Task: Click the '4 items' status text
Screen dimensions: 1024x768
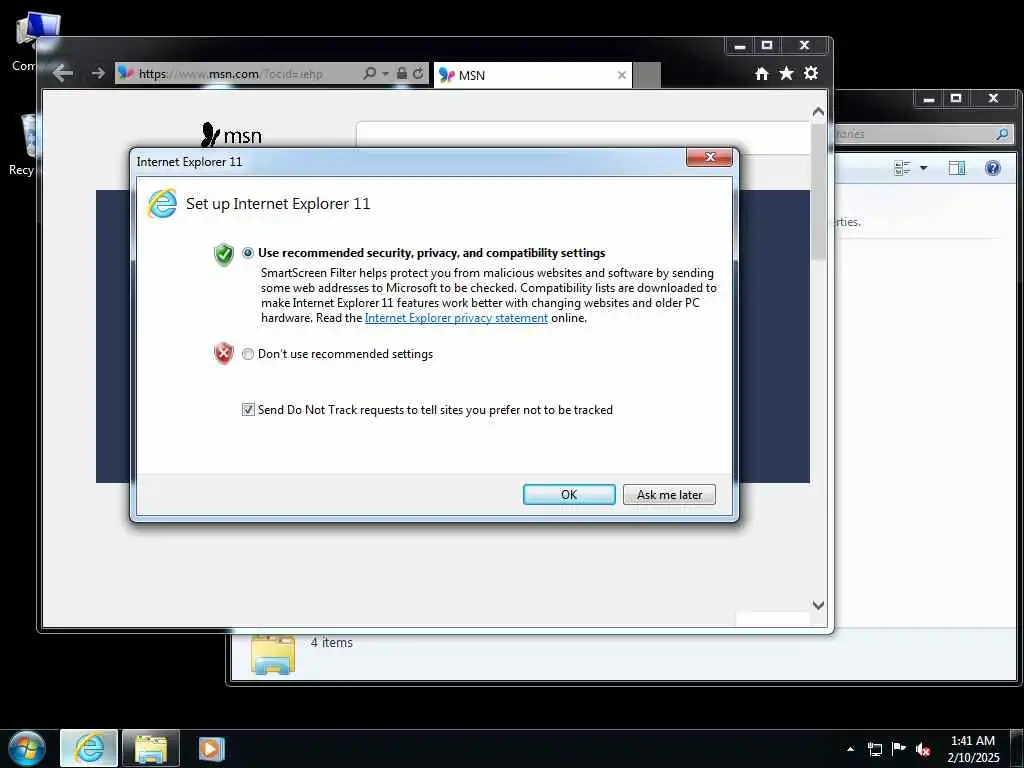Action: (x=332, y=643)
